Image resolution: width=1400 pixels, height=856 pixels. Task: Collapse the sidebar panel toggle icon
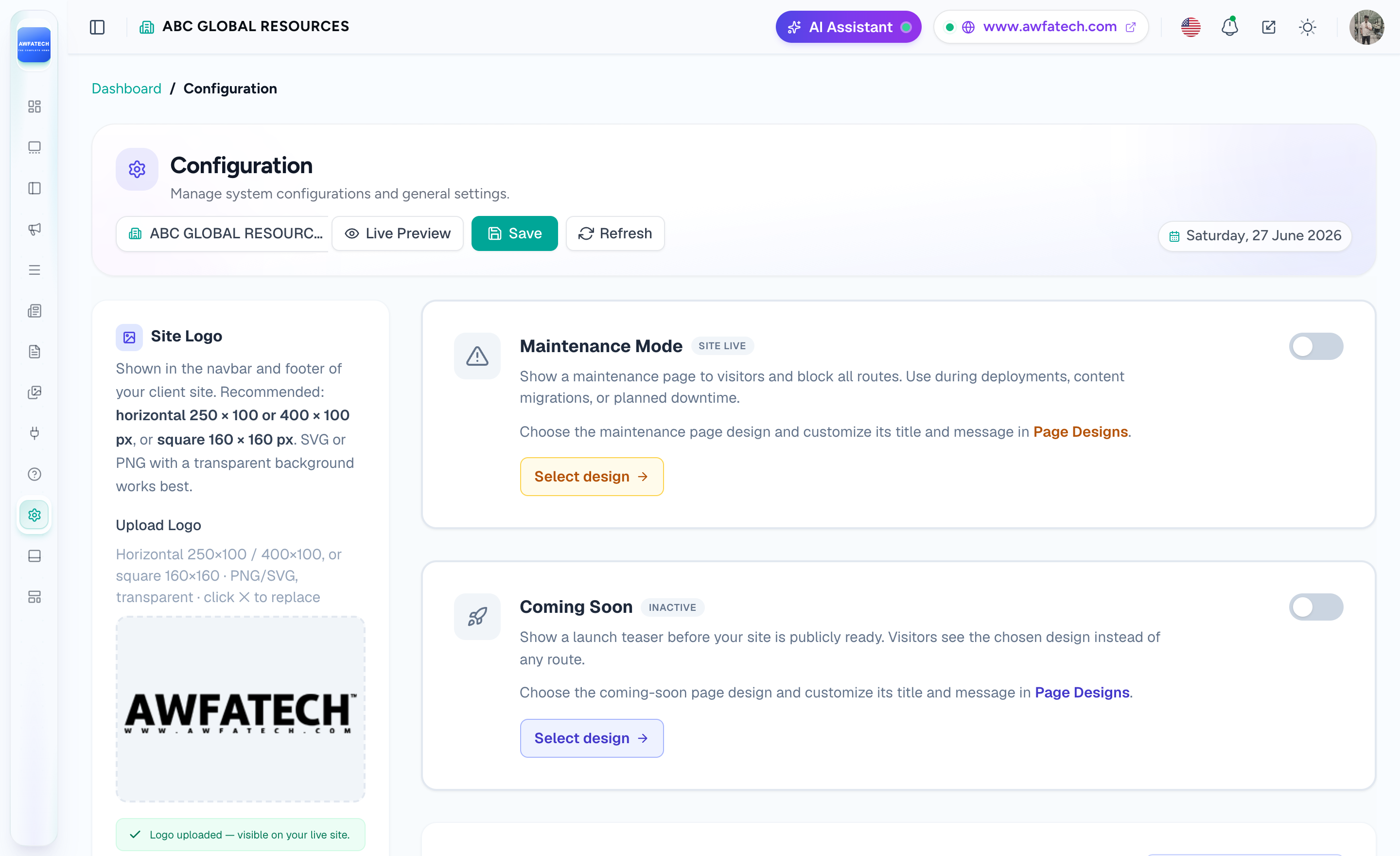[x=97, y=27]
